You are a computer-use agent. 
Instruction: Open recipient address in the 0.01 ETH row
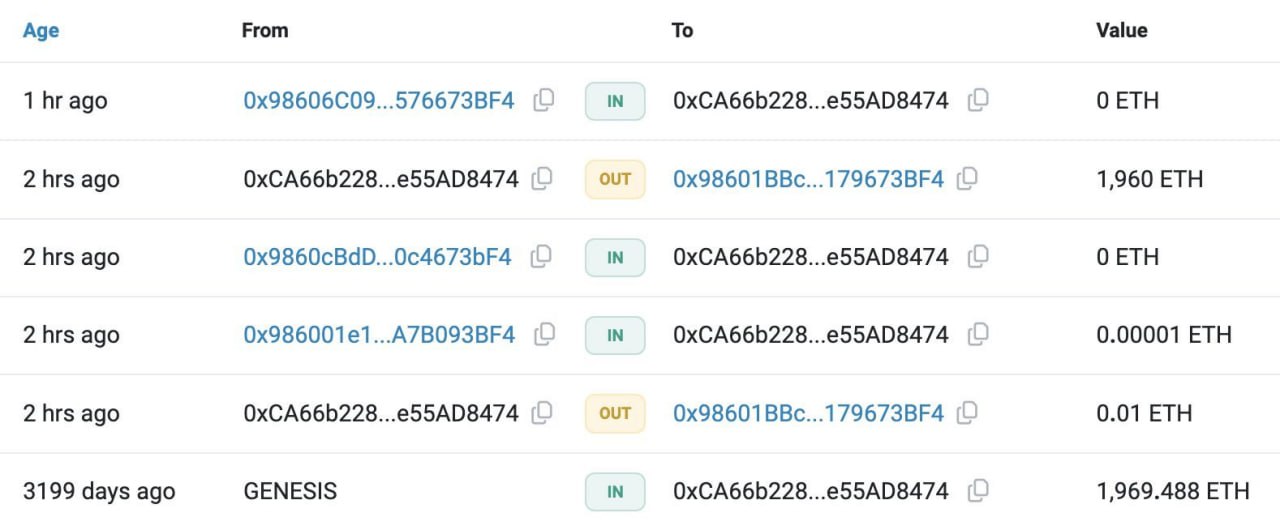[808, 413]
